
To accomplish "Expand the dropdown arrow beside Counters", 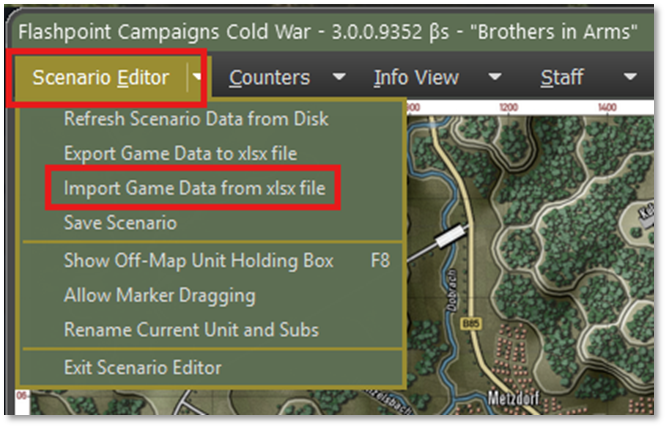I will click(x=340, y=77).
